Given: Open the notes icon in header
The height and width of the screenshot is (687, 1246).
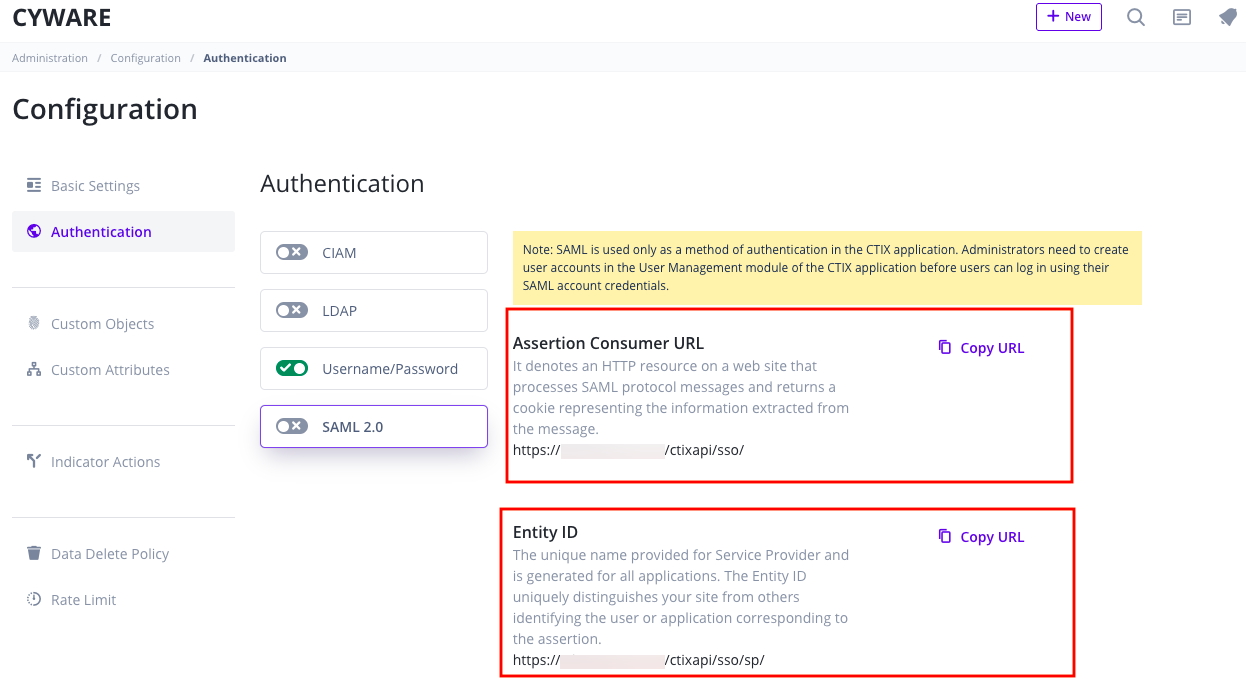Looking at the screenshot, I should (x=1182, y=17).
